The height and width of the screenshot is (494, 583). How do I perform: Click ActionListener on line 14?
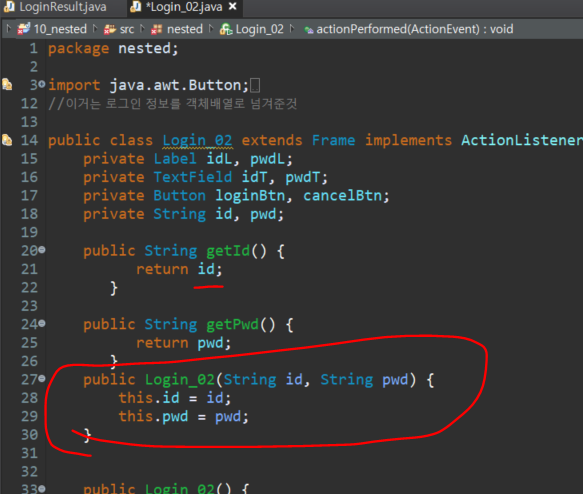tap(522, 141)
